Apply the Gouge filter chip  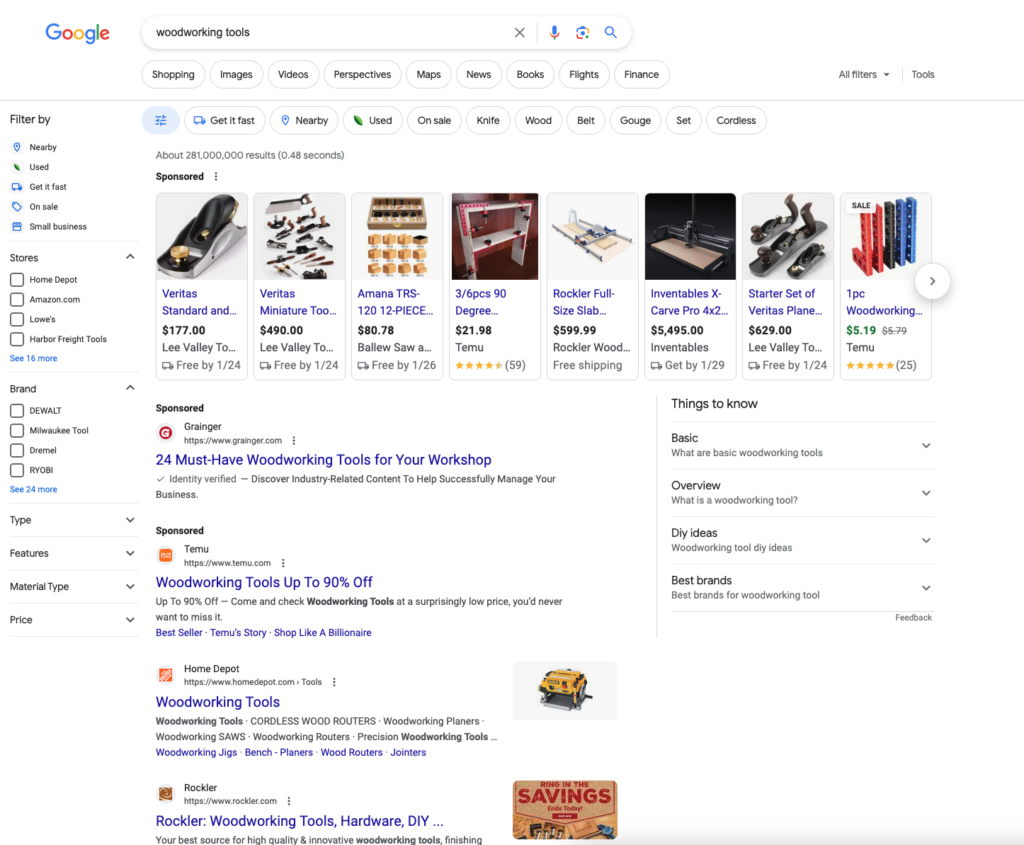pyautogui.click(x=635, y=120)
